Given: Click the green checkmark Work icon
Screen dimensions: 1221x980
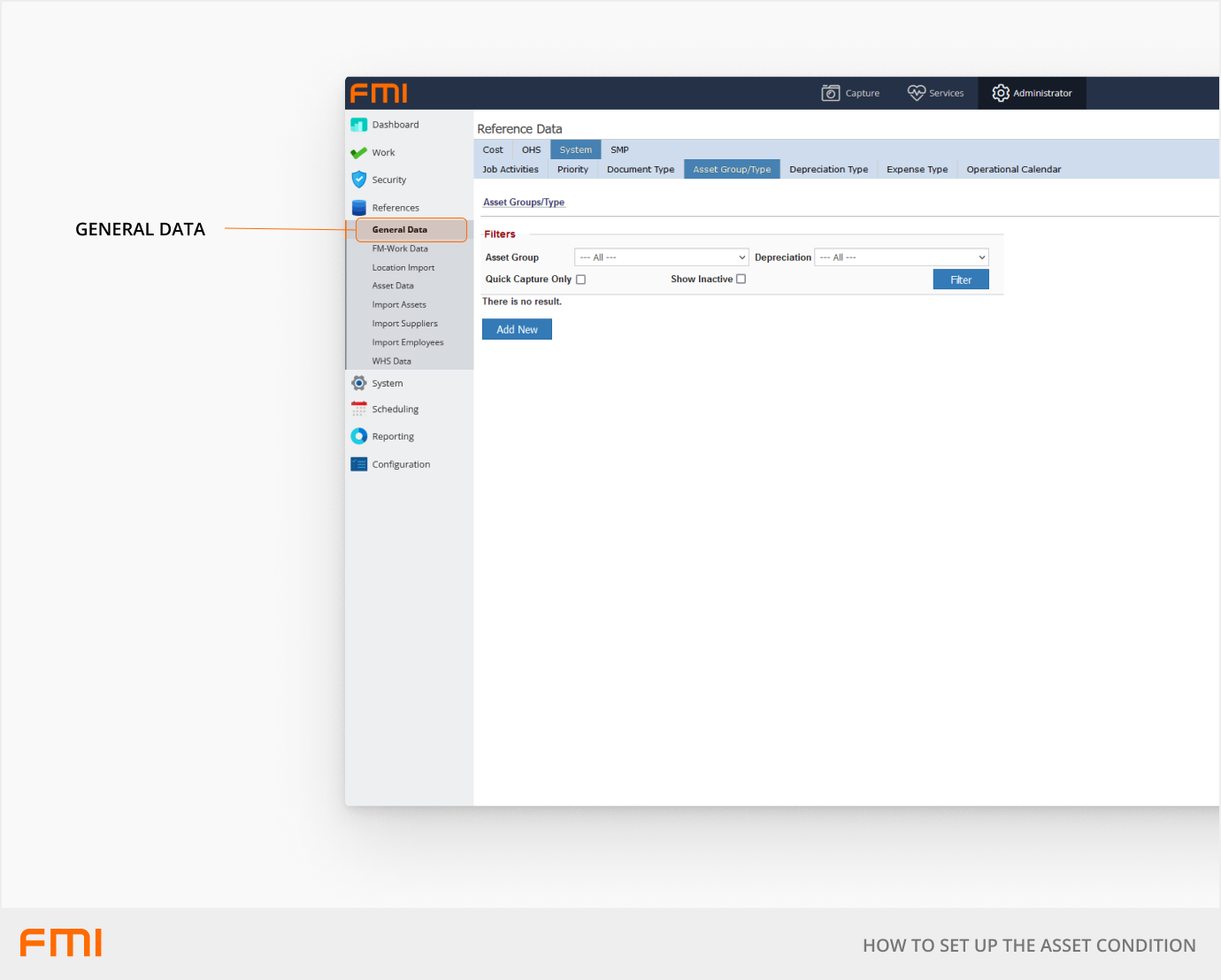Looking at the screenshot, I should point(358,153).
